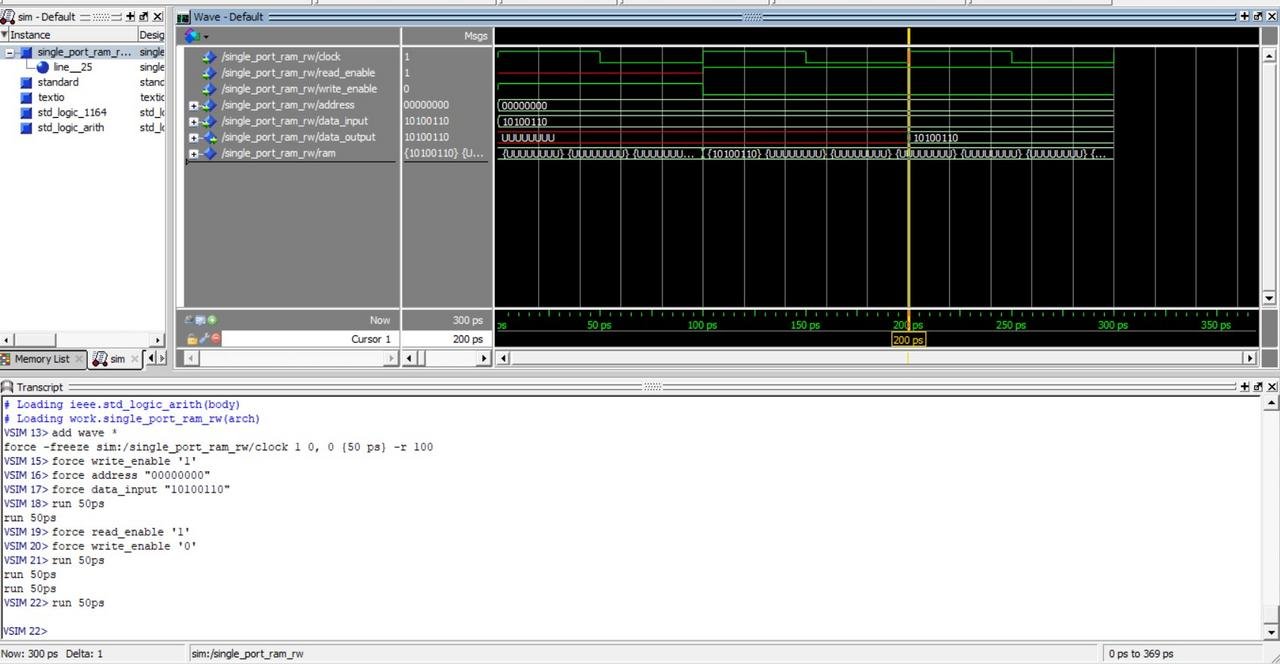Expand the ram signal in the Wave window
Screen dimensions: 1280x664
click(x=194, y=153)
